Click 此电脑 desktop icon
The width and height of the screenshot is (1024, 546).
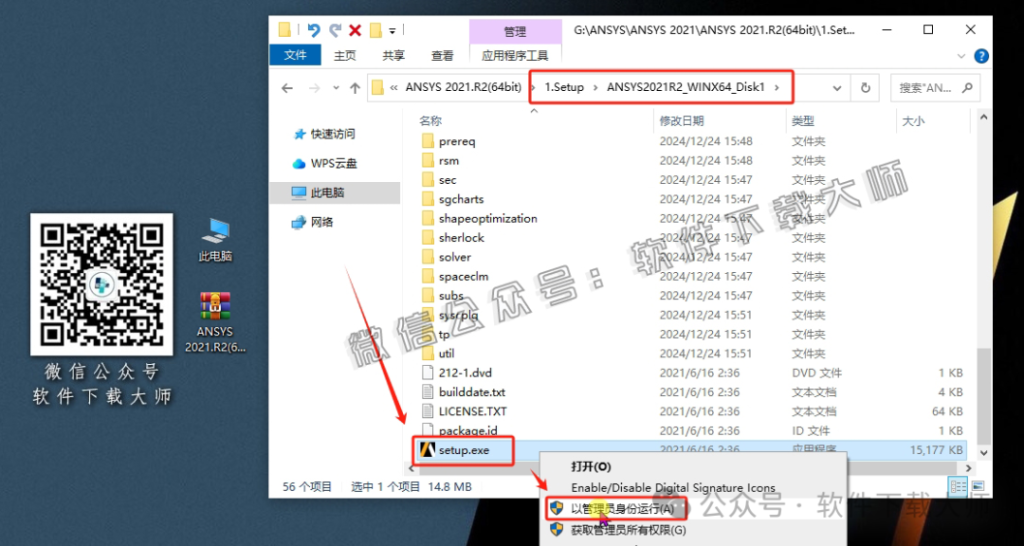pyautogui.click(x=216, y=240)
